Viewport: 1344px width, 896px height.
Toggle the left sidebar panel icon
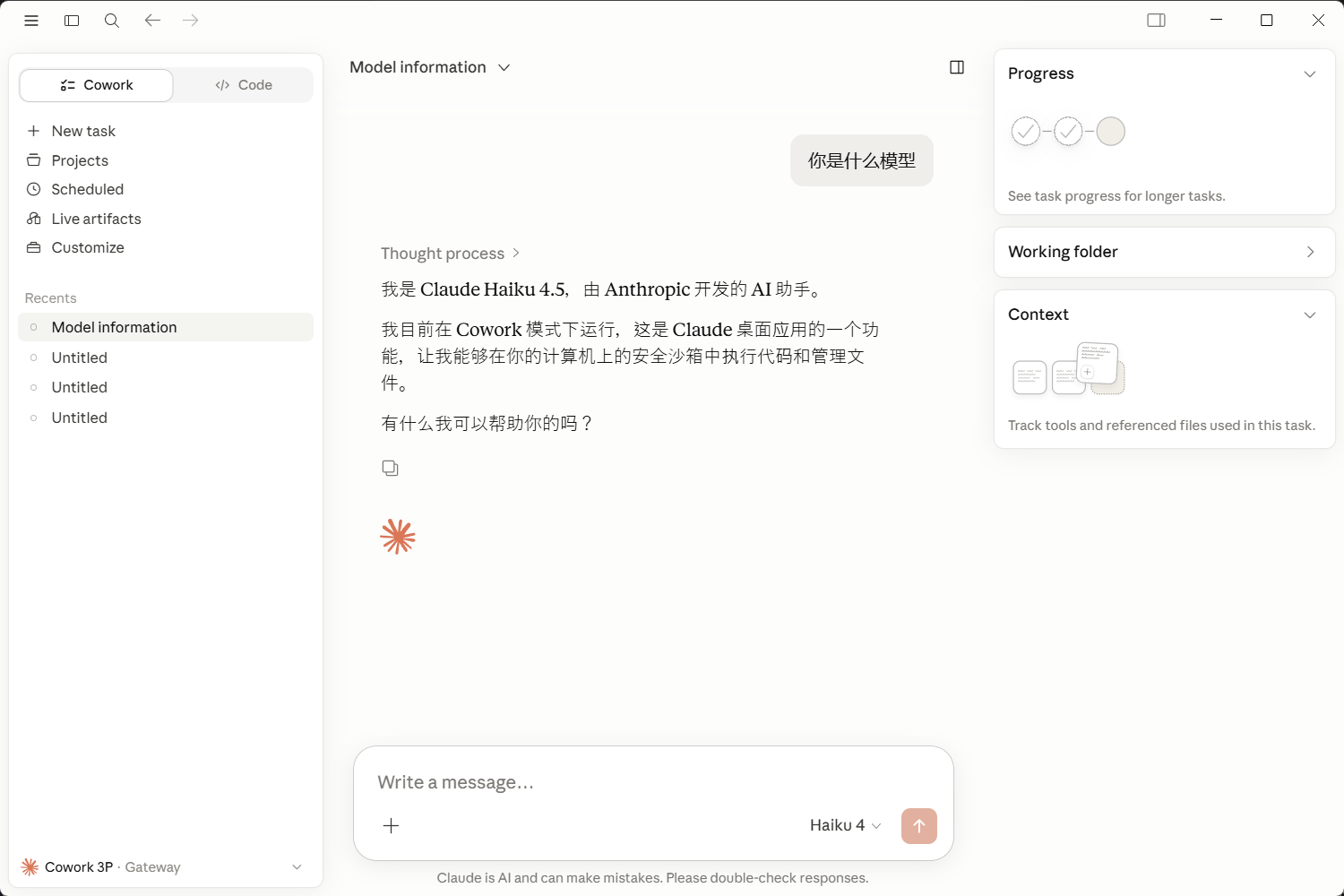(72, 21)
